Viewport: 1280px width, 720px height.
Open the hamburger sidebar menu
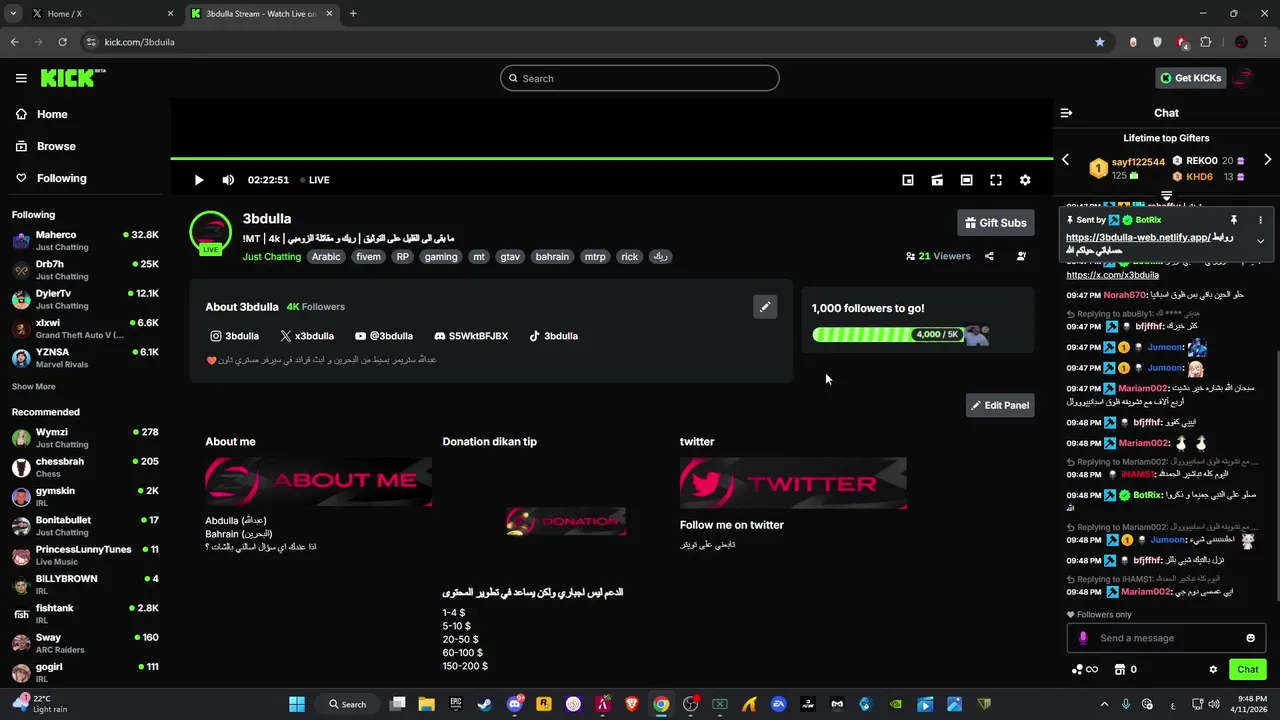(x=21, y=78)
